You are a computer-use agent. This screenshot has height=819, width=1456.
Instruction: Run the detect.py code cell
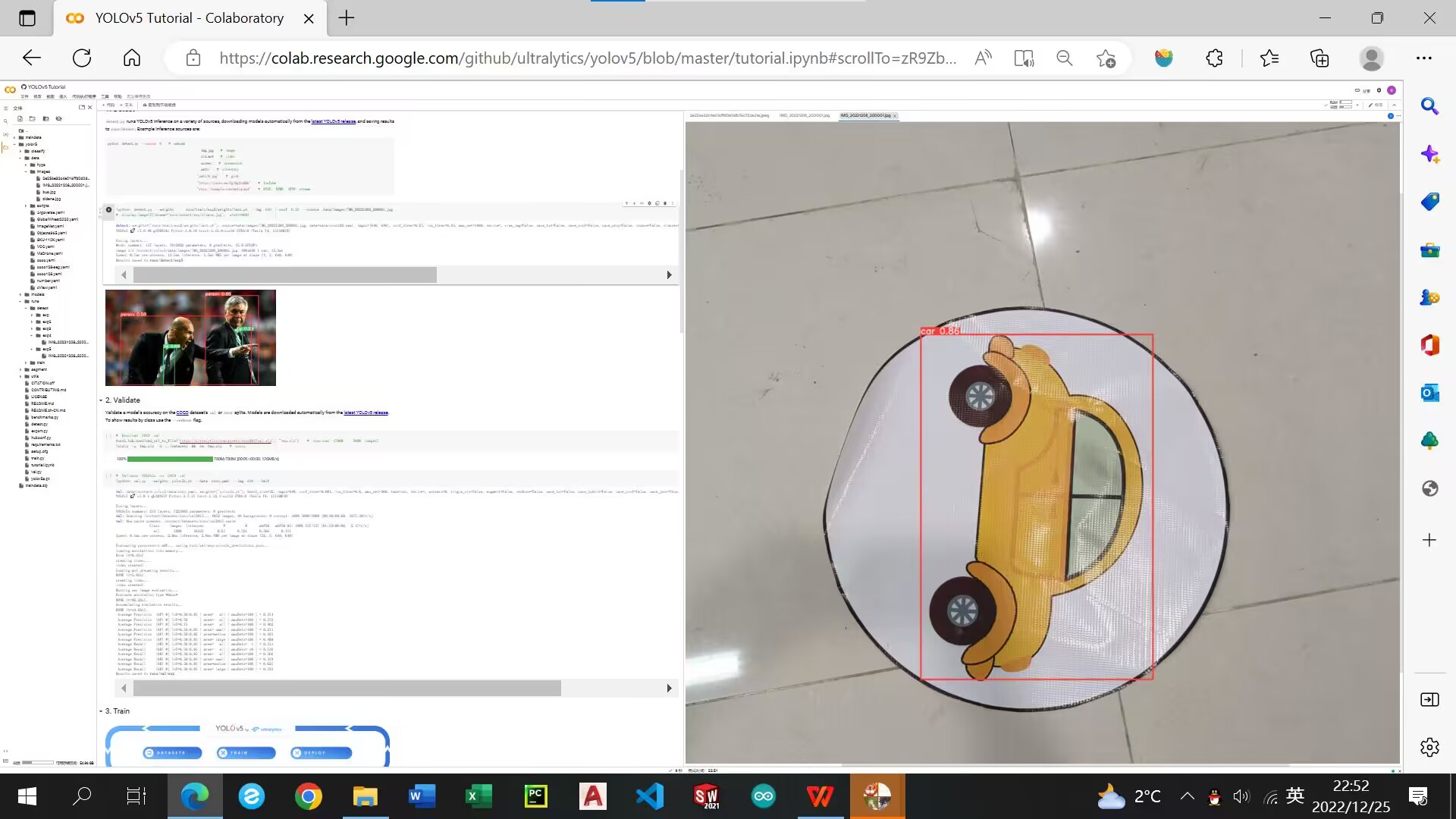[108, 210]
